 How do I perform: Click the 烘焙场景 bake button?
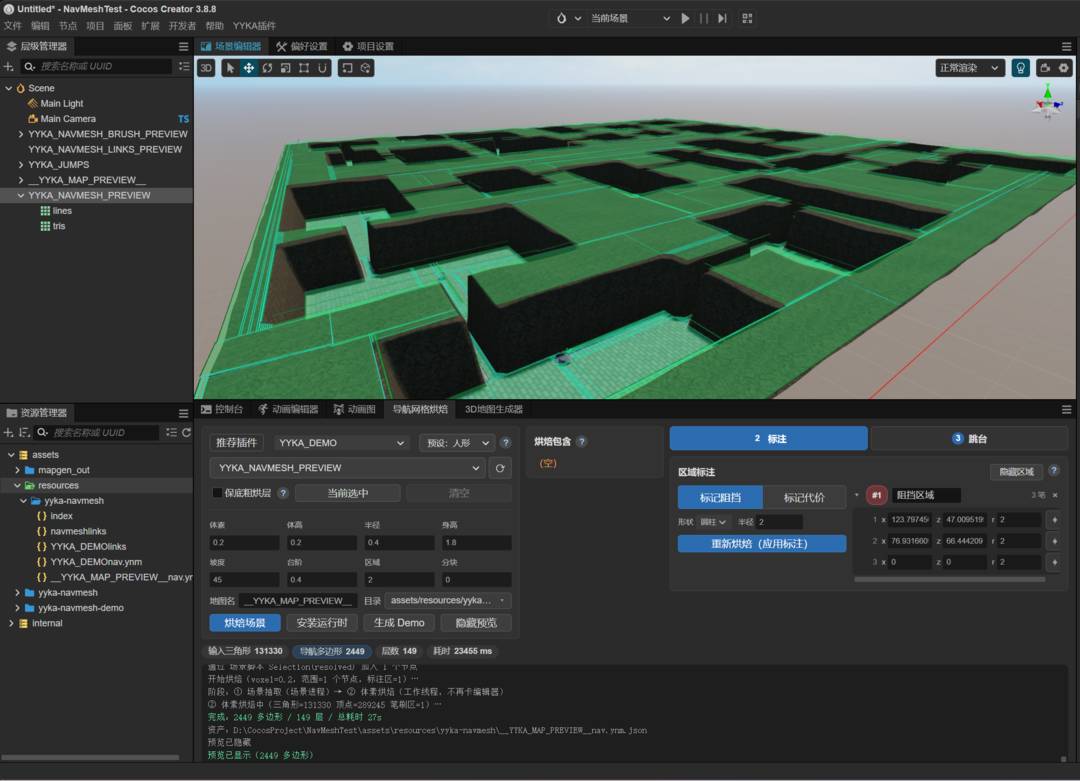[x=245, y=623]
